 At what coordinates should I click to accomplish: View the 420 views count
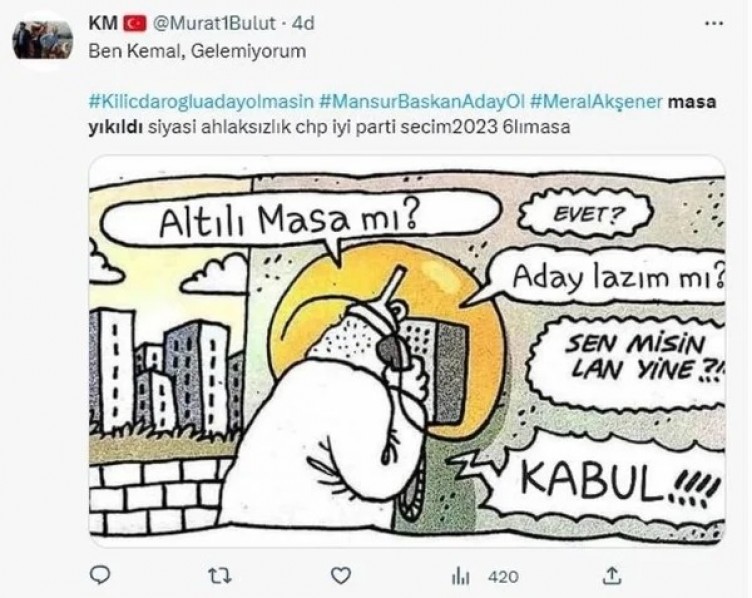click(x=503, y=576)
